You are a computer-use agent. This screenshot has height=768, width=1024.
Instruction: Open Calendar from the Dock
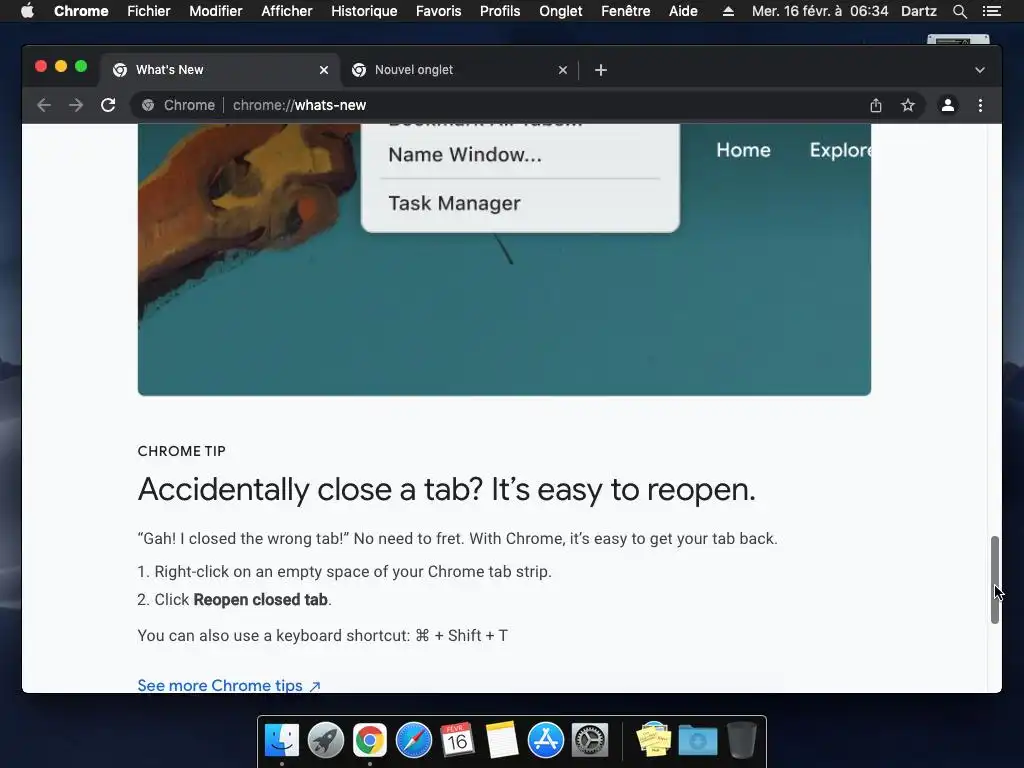pyautogui.click(x=457, y=741)
